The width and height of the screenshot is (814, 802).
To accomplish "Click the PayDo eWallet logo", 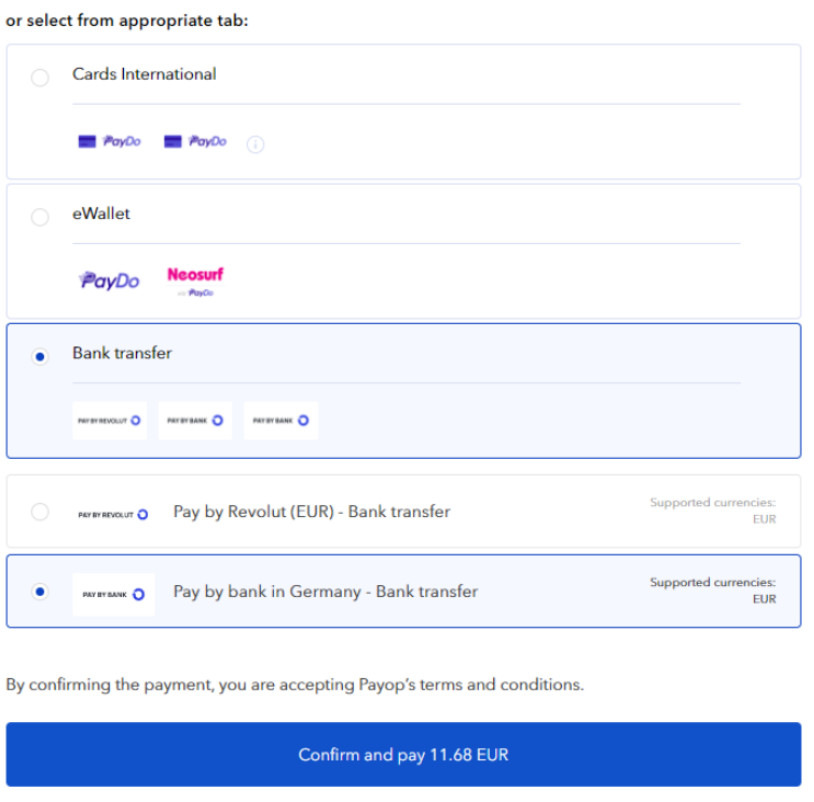I will 110,280.
